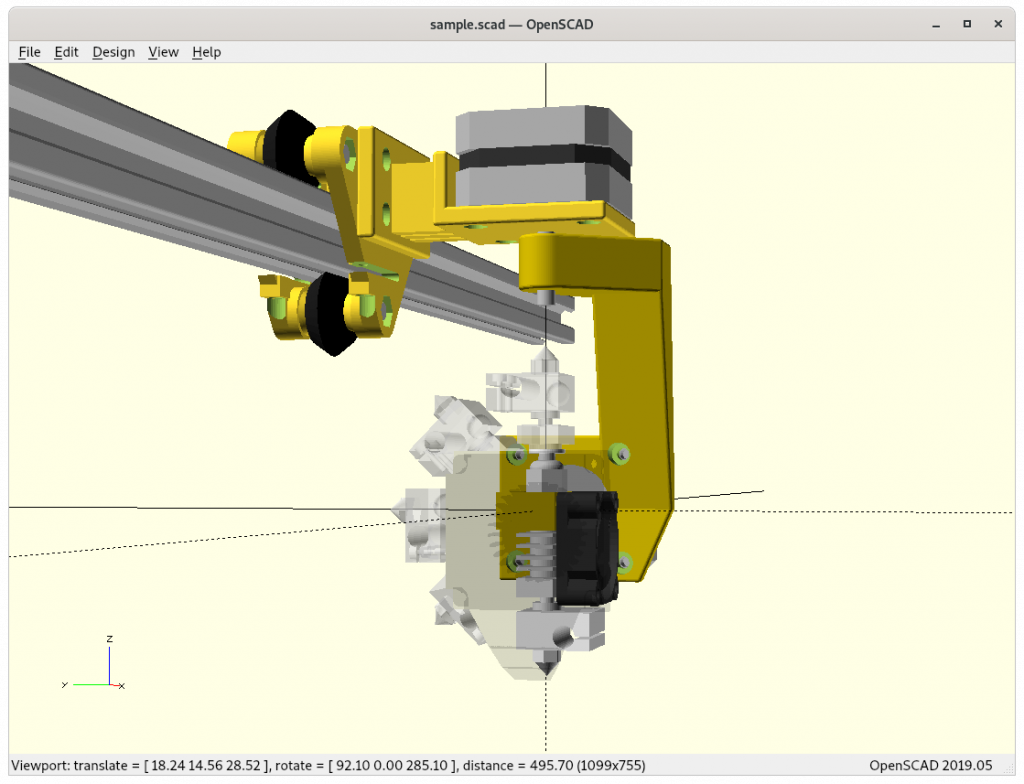Select the yellow vertical bracket arm
This screenshot has height=784, width=1024.
pyautogui.click(x=635, y=392)
